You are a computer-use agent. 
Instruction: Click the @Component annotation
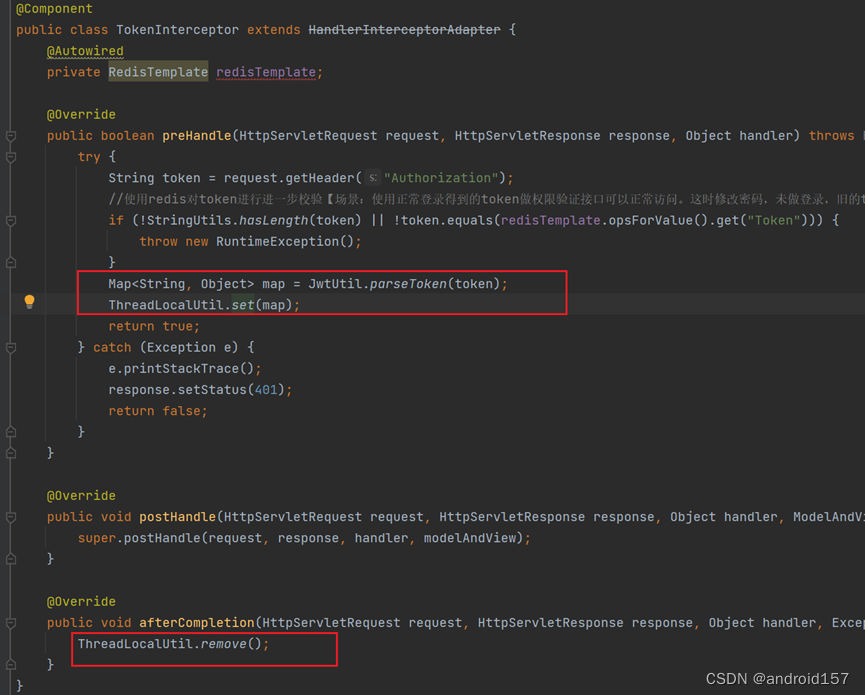54,9
